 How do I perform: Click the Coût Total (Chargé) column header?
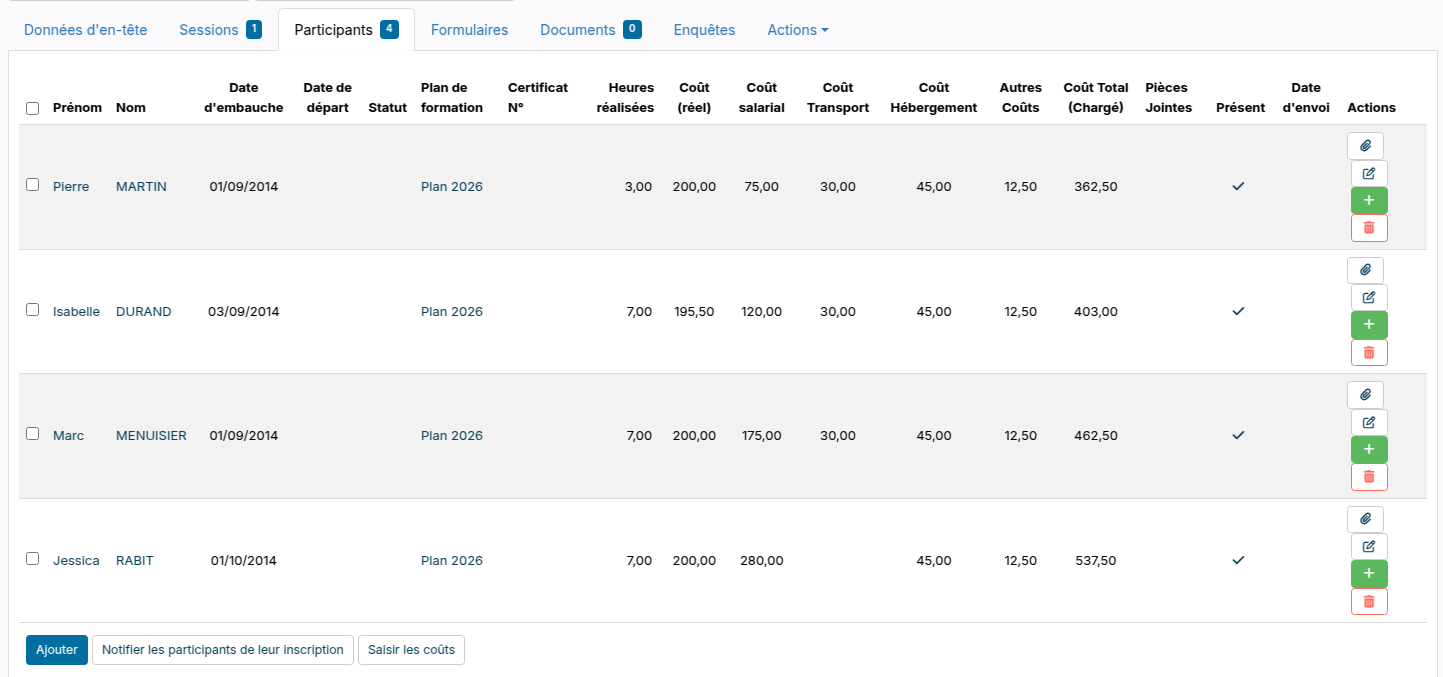point(1096,98)
